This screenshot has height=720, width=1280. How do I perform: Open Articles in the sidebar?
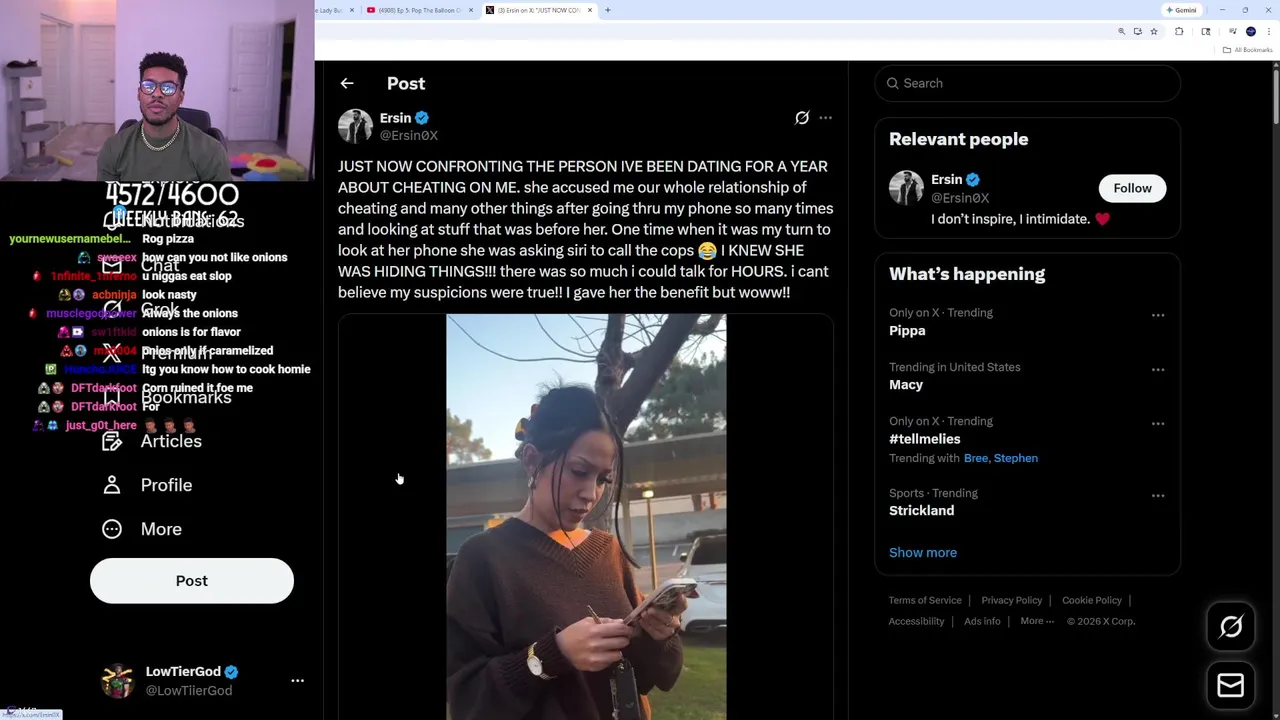point(152,441)
